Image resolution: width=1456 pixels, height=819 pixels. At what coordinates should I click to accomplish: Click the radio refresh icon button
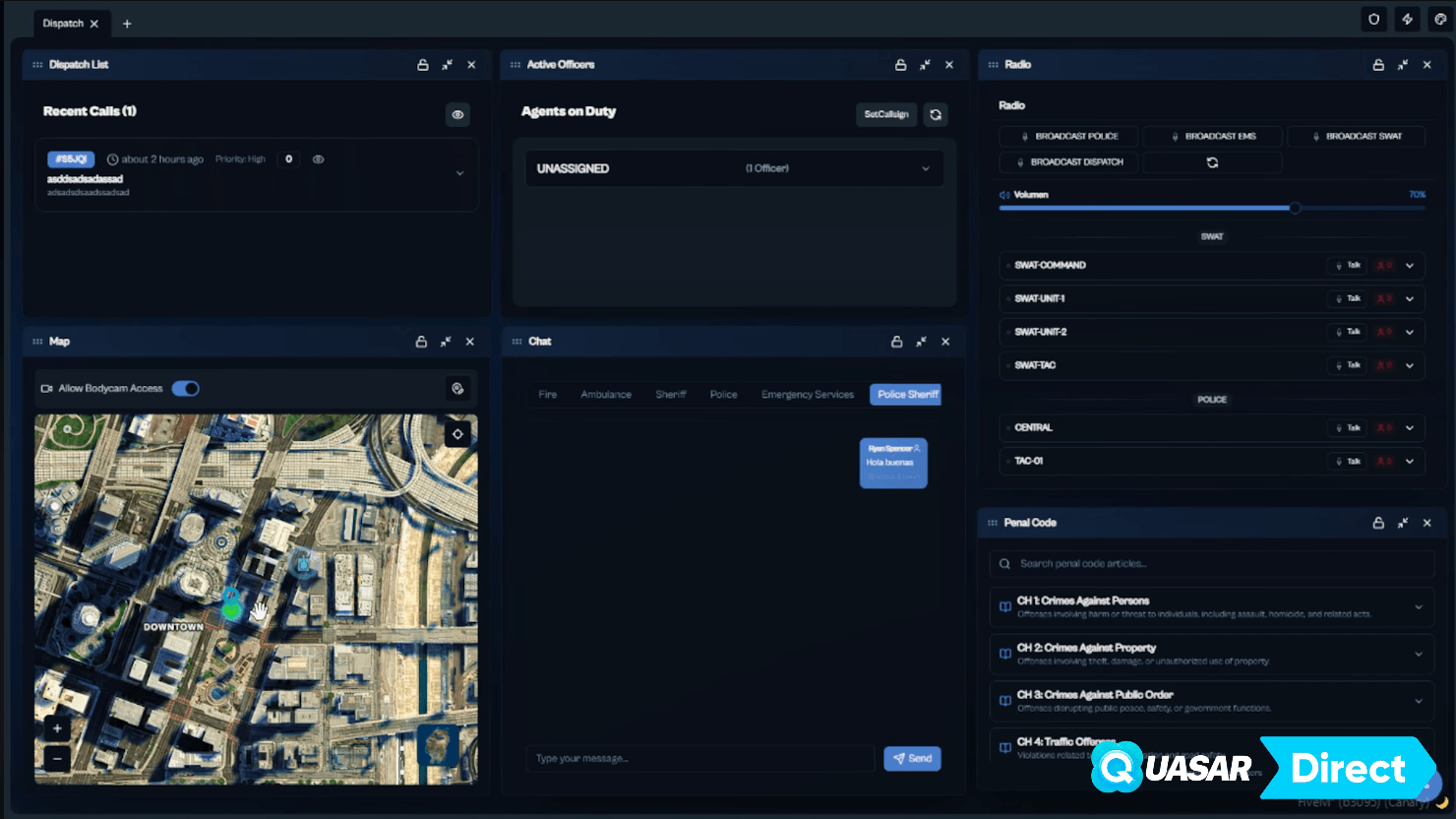click(x=1212, y=162)
